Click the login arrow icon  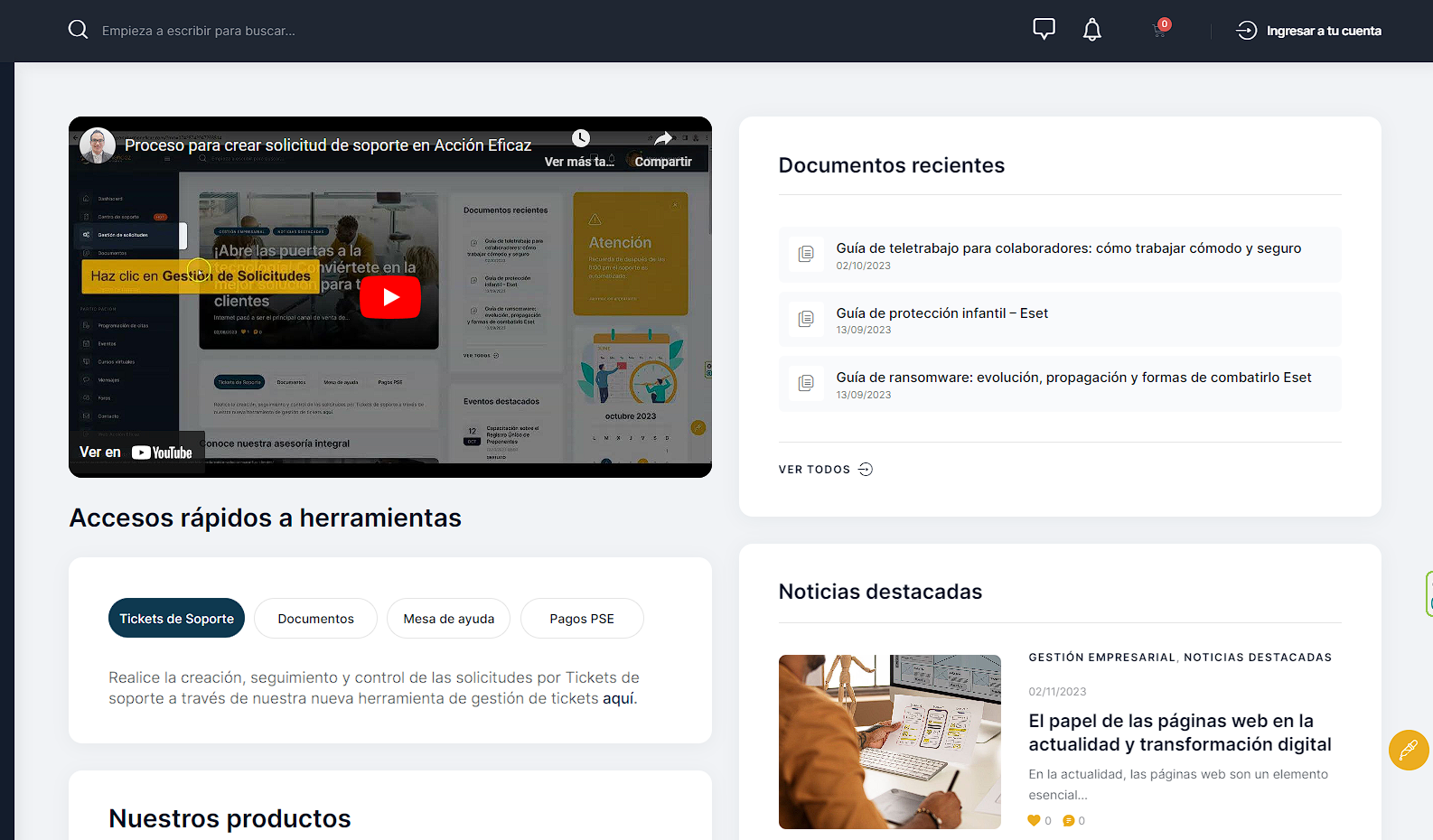pos(1246,31)
